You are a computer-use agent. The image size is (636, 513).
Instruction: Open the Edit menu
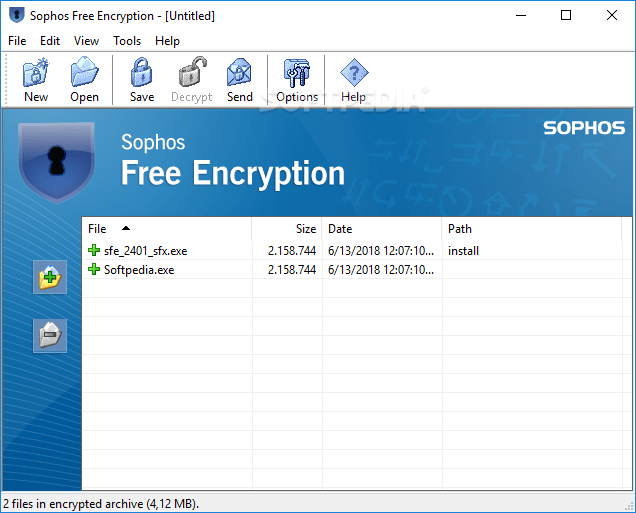point(50,41)
